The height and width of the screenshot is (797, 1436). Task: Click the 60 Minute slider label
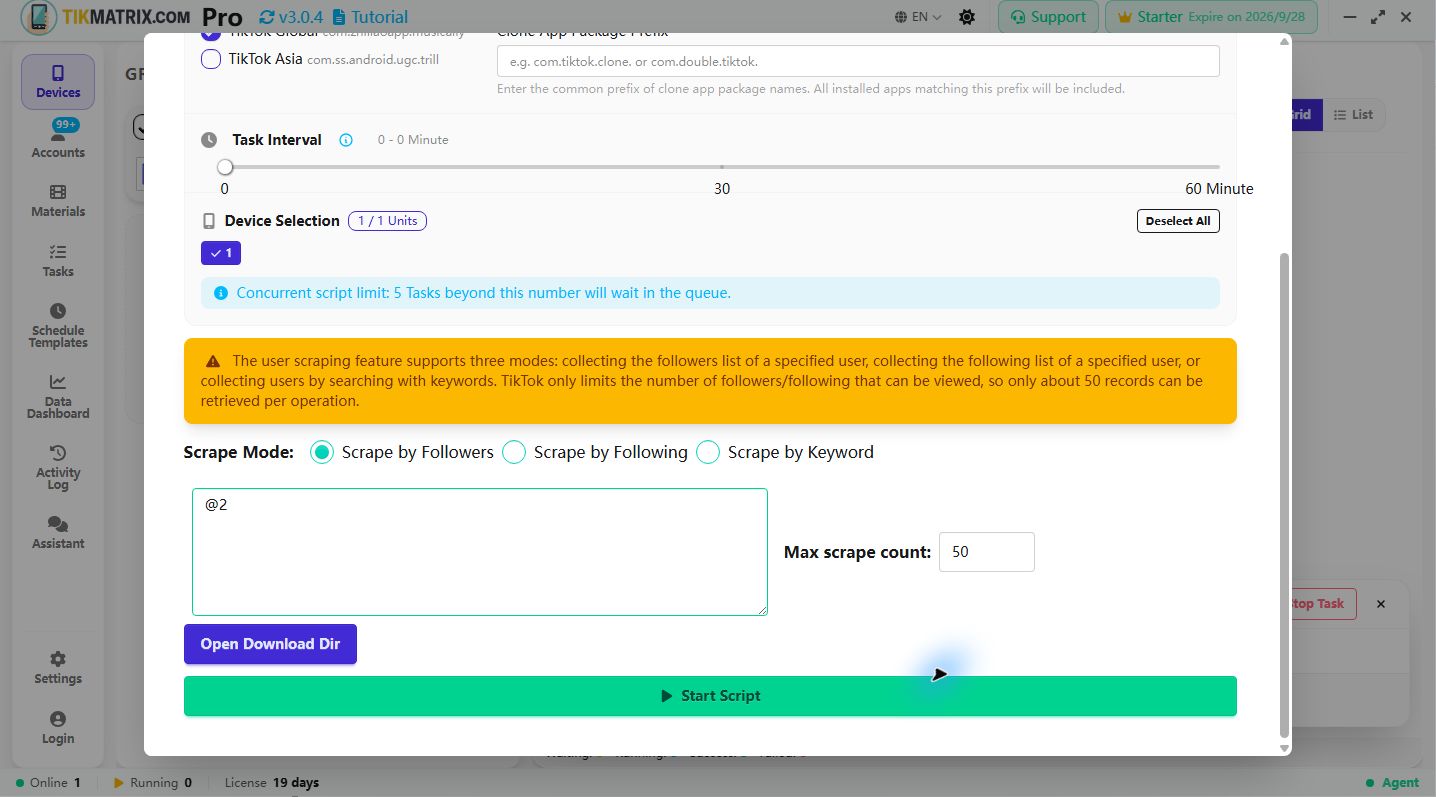1219,188
